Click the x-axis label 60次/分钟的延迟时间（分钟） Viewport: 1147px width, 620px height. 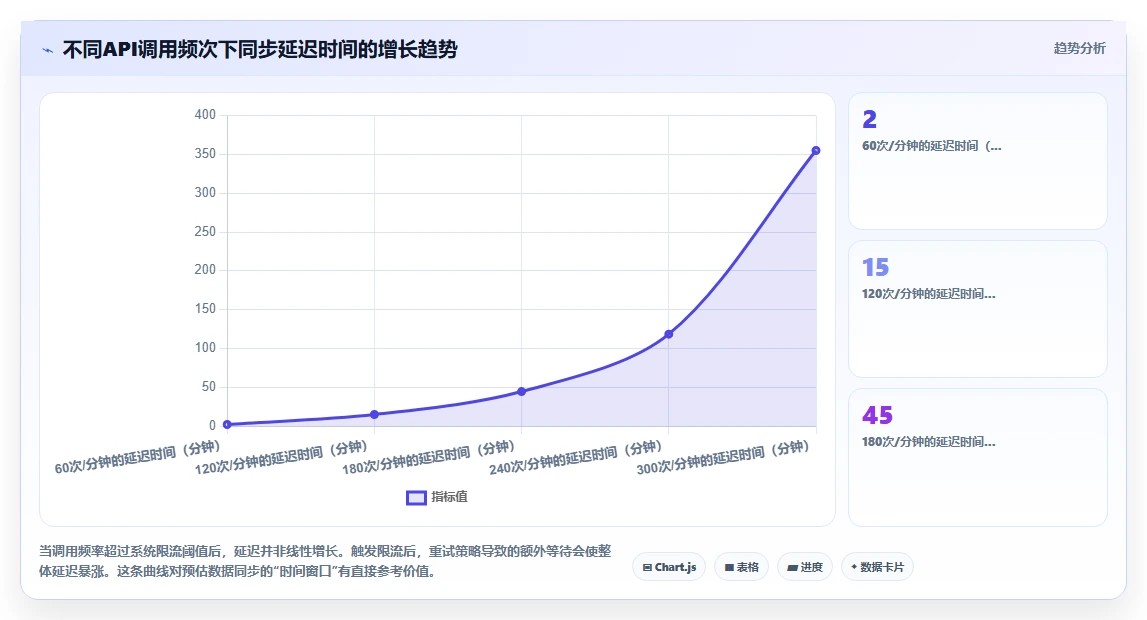click(138, 457)
